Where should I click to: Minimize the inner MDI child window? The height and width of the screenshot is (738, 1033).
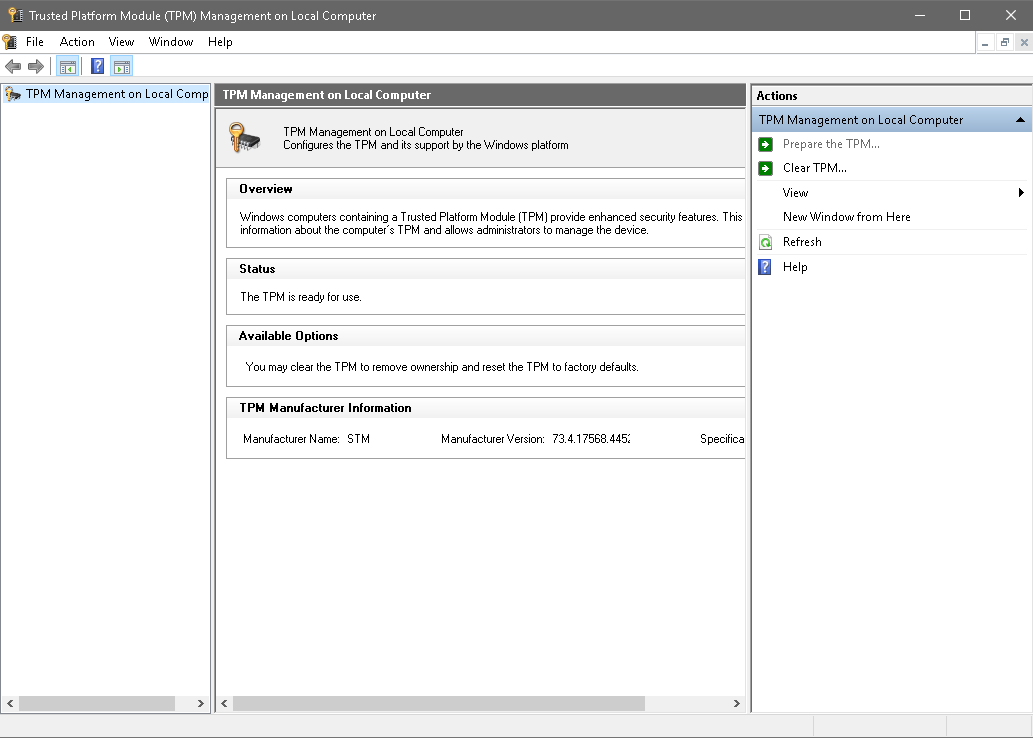(985, 43)
